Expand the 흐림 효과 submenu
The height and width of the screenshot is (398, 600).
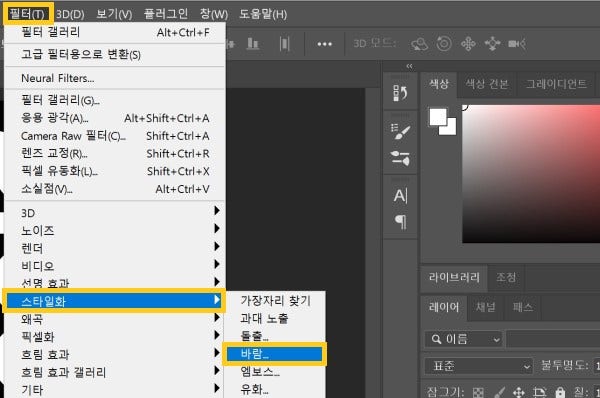tap(115, 354)
